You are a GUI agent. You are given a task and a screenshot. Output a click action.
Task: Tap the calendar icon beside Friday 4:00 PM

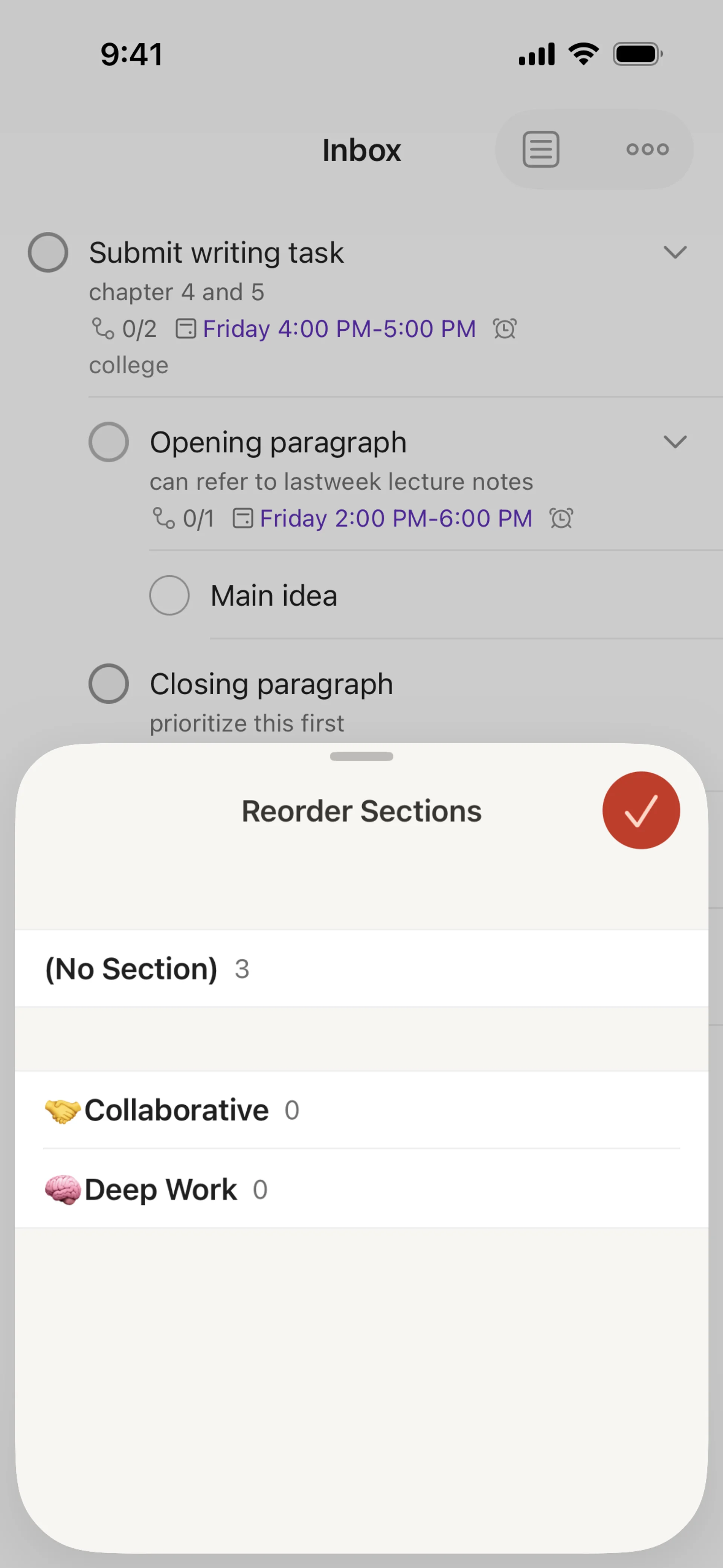pyautogui.click(x=186, y=329)
